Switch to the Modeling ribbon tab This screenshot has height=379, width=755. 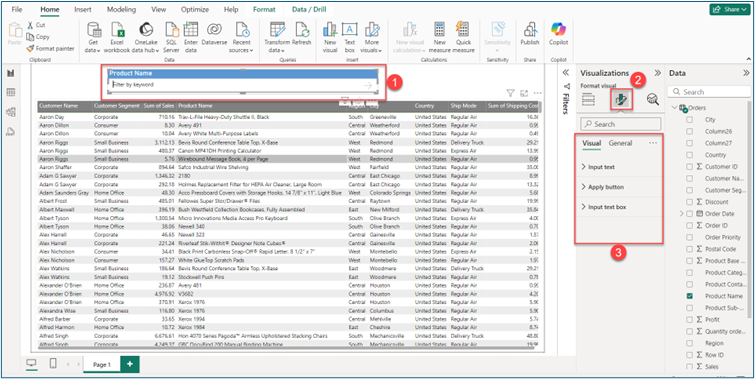click(x=121, y=10)
